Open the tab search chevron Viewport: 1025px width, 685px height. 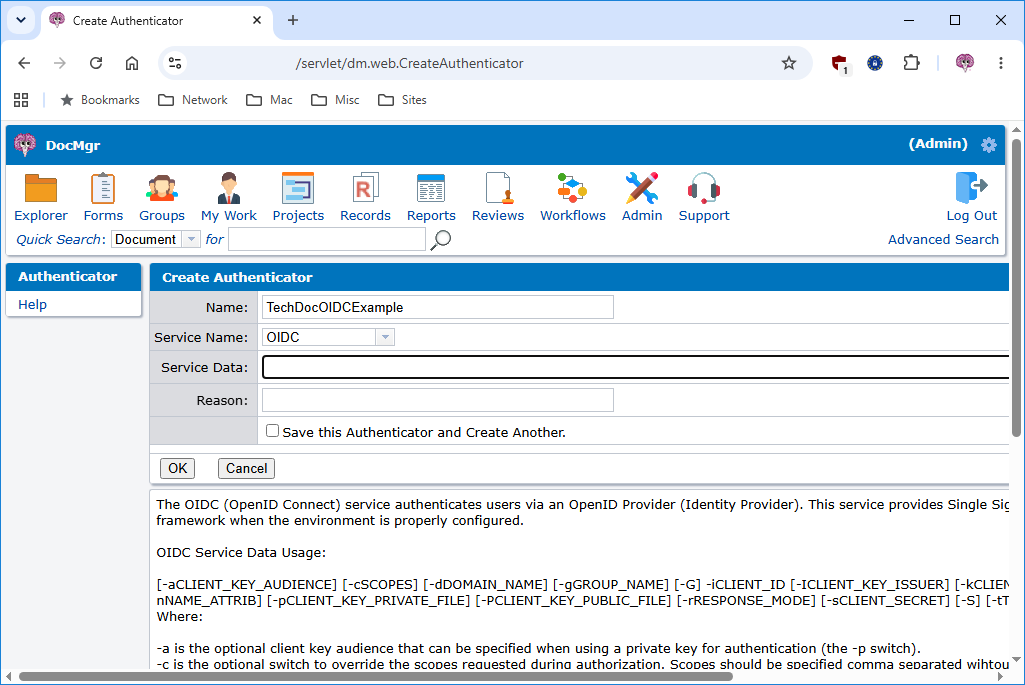pos(21,20)
